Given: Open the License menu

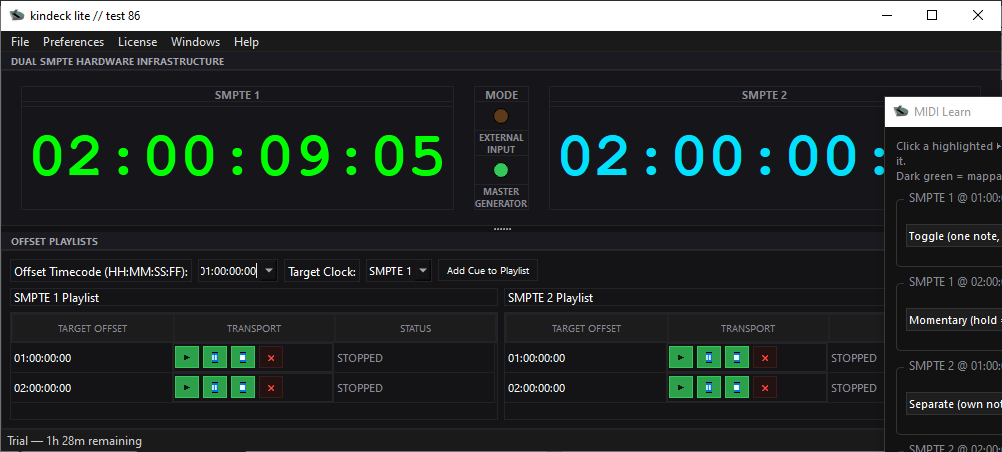Looking at the screenshot, I should pyautogui.click(x=137, y=42).
